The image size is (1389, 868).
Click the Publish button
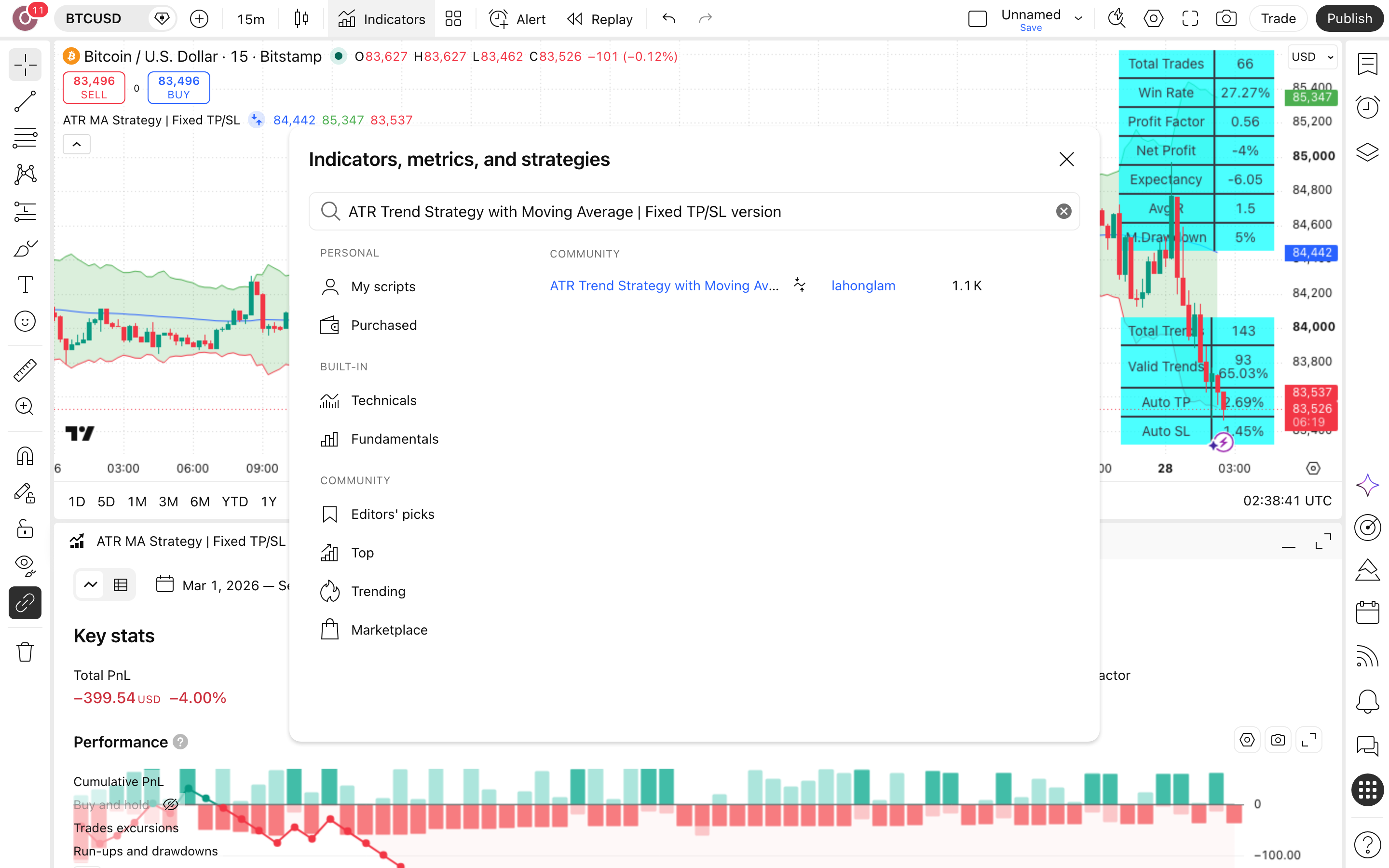point(1349,19)
